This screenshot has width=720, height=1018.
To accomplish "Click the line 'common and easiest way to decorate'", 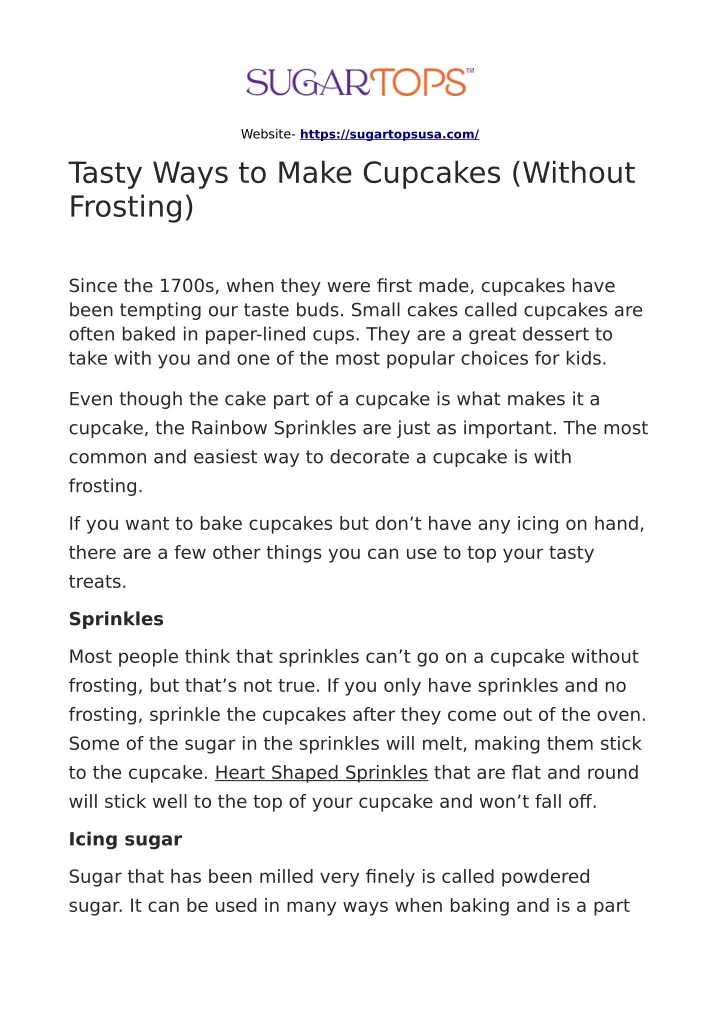I will click(320, 457).
